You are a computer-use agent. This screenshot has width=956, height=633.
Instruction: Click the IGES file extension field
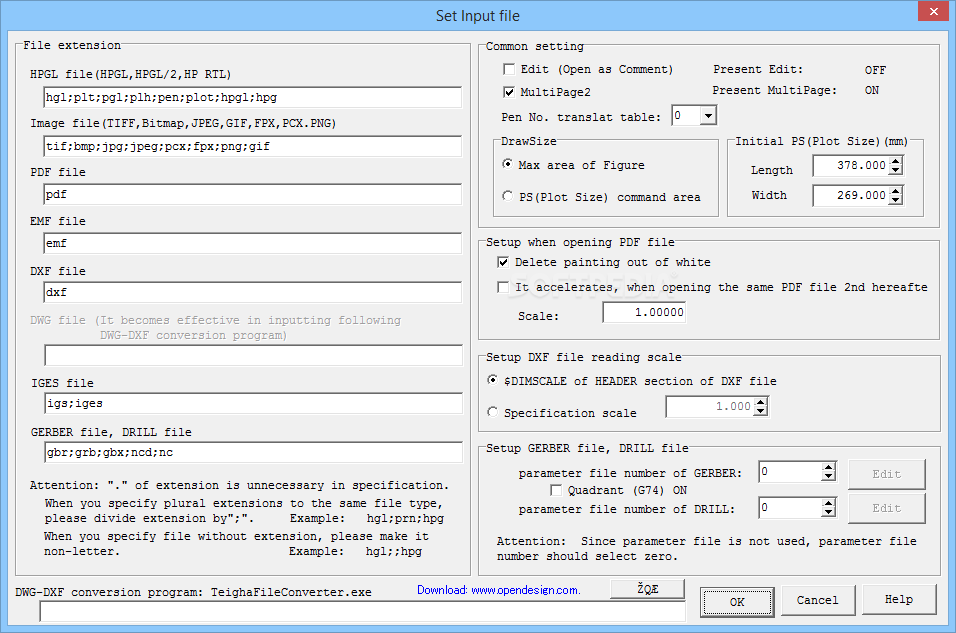(x=254, y=404)
